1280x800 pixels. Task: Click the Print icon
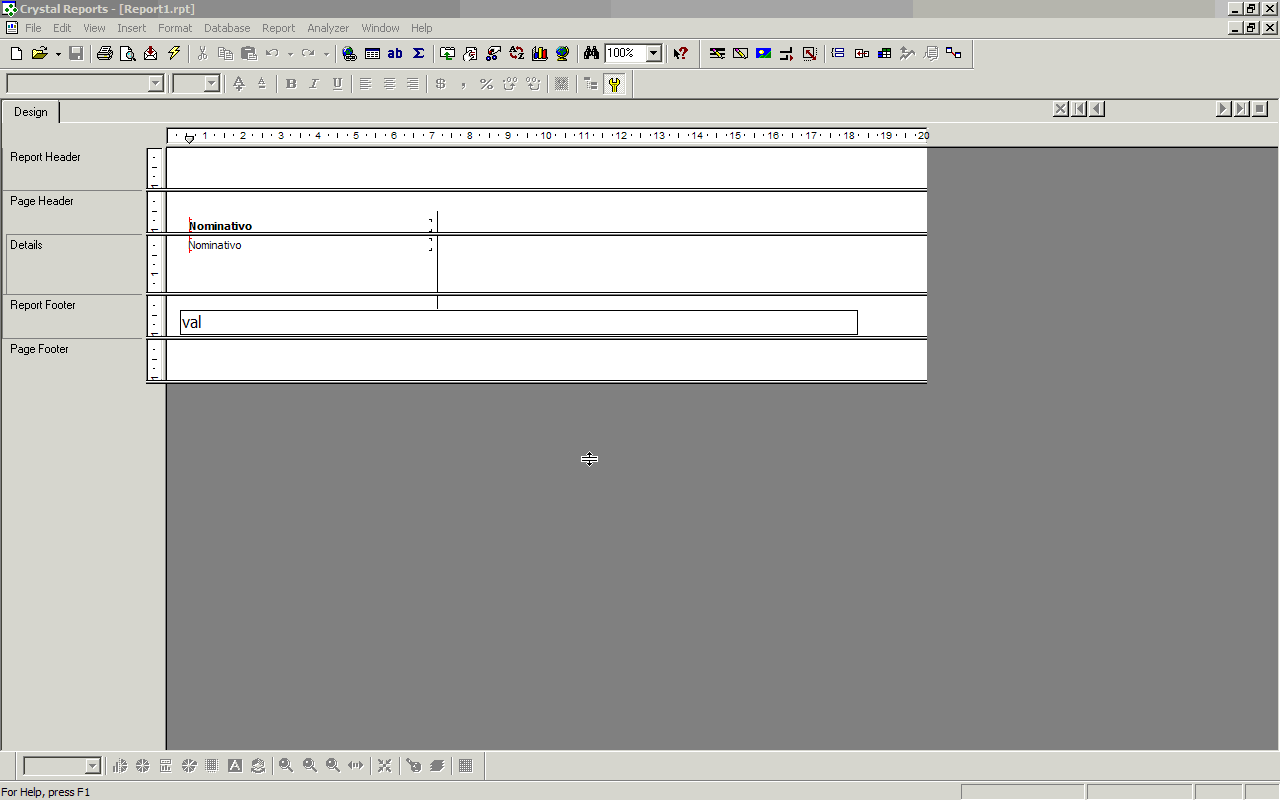click(x=105, y=53)
